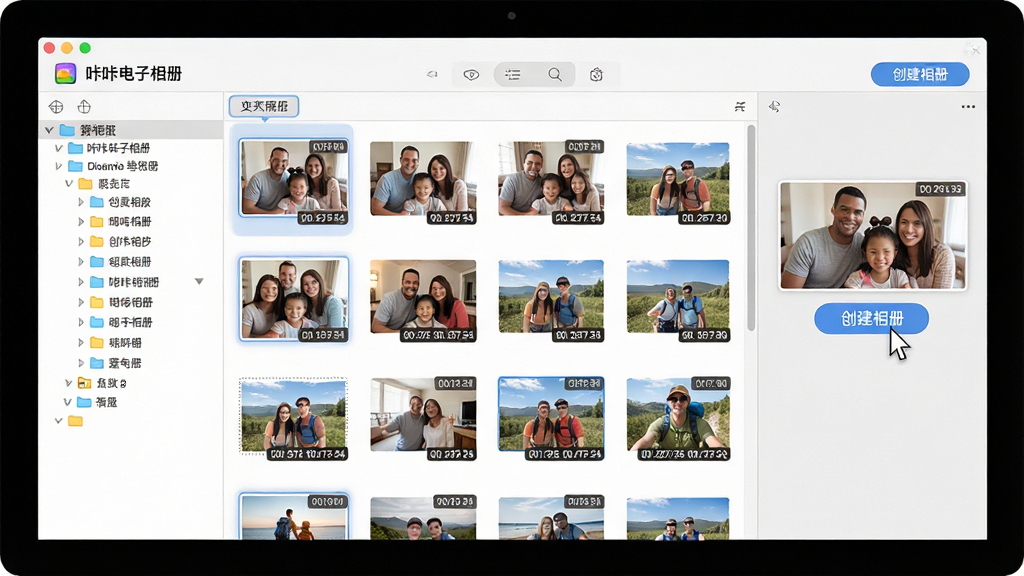Click the blue folder icon on the Dioamio row
This screenshot has height=576, width=1024.
point(76,166)
